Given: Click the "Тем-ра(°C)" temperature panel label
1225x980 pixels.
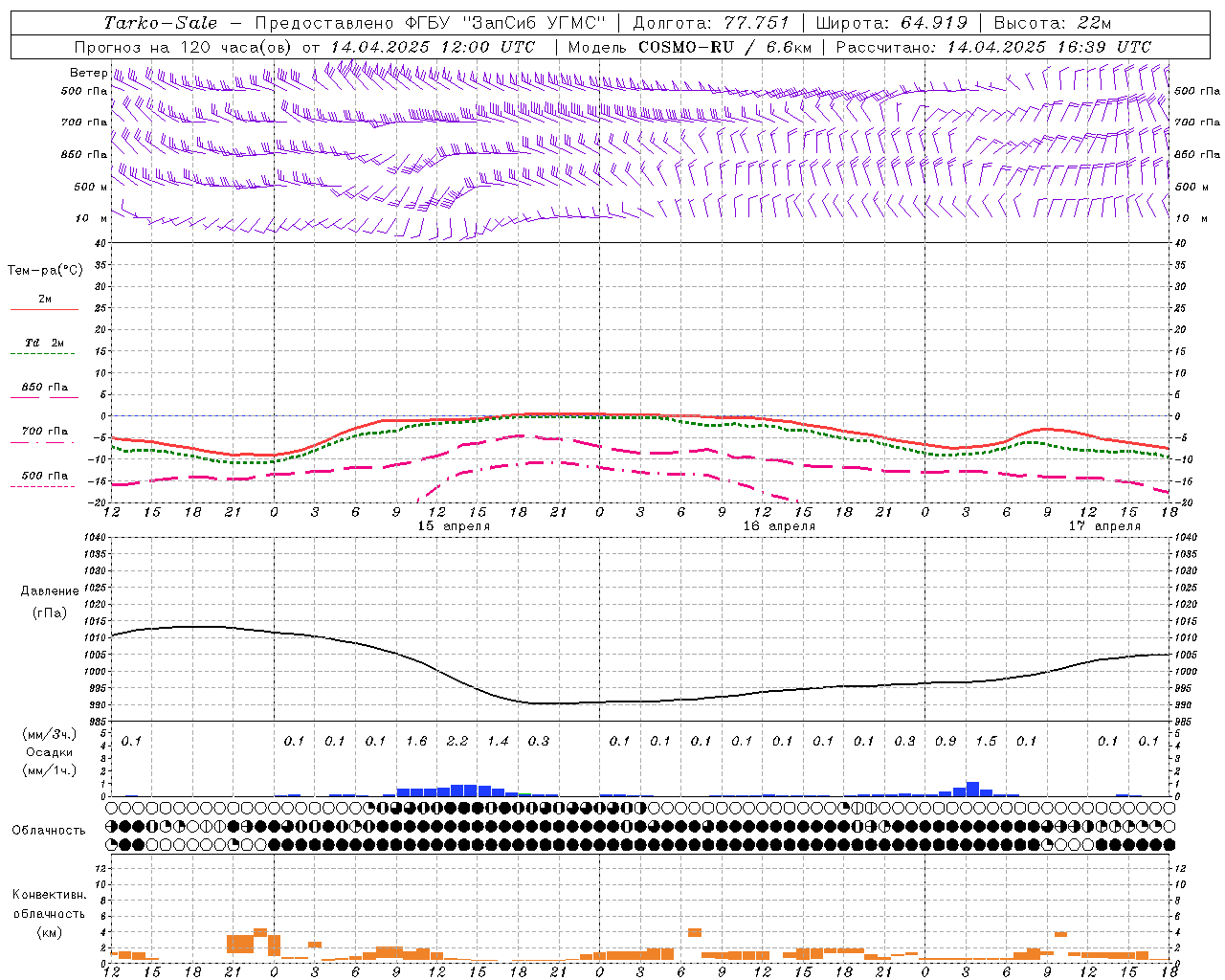Looking at the screenshot, I should point(45,271).
